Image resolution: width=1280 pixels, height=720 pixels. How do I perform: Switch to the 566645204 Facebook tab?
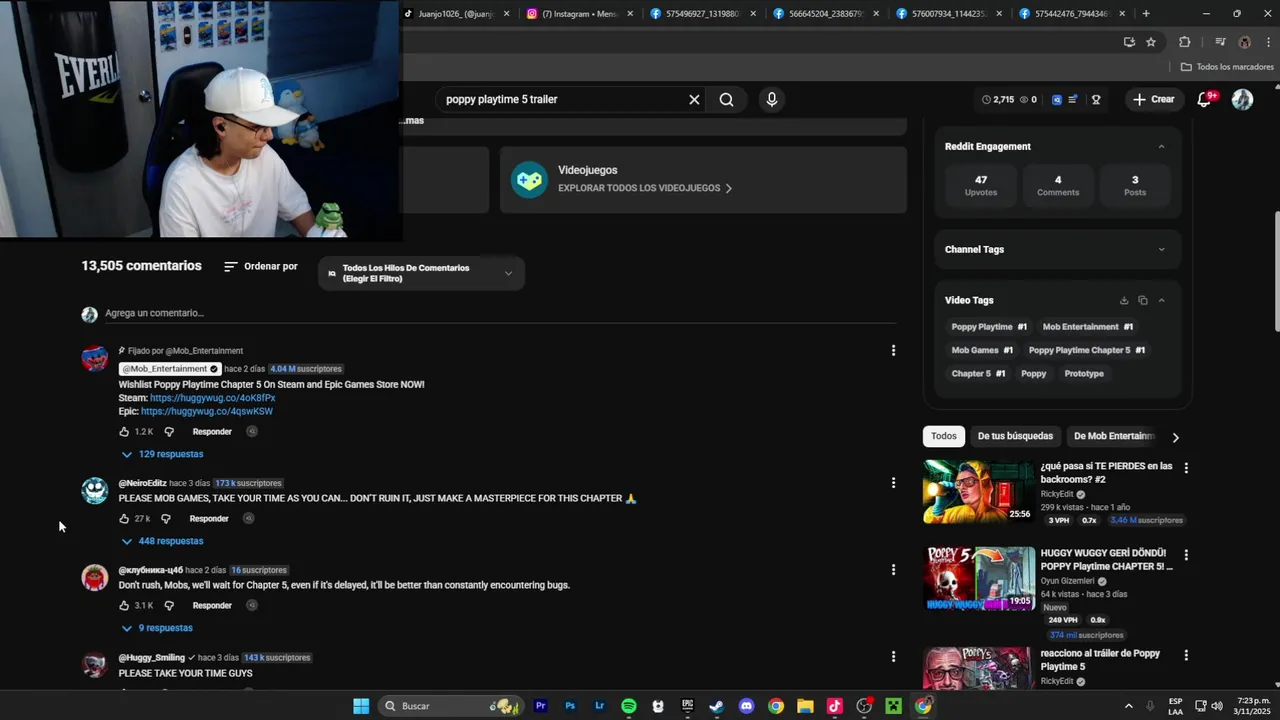(x=826, y=14)
